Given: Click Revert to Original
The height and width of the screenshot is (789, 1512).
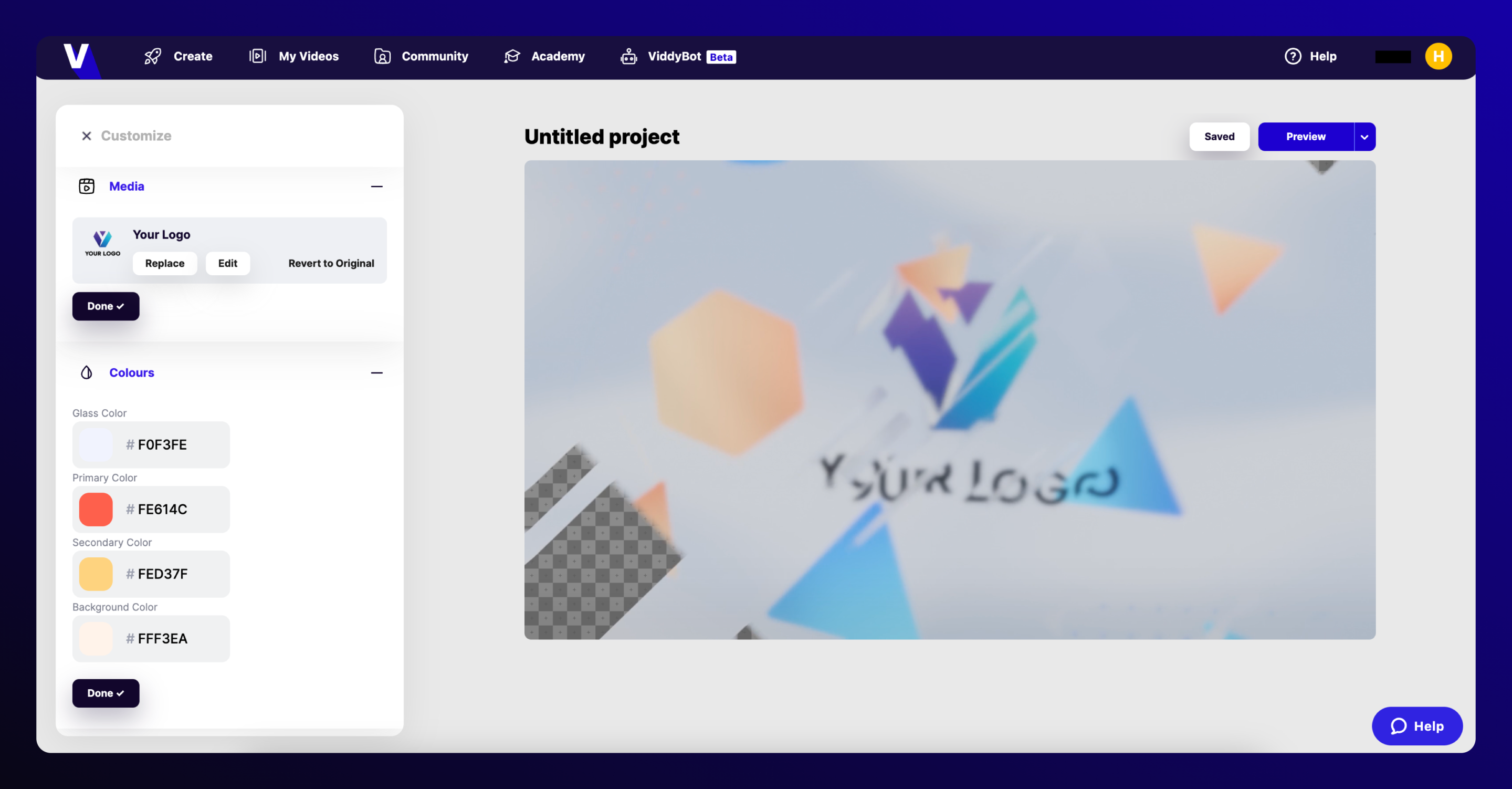Looking at the screenshot, I should pos(331,263).
